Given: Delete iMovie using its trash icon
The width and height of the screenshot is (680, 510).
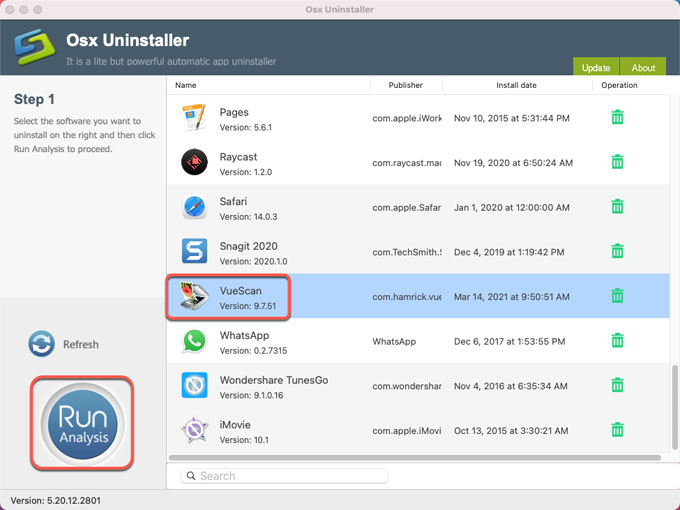Looking at the screenshot, I should [617, 430].
